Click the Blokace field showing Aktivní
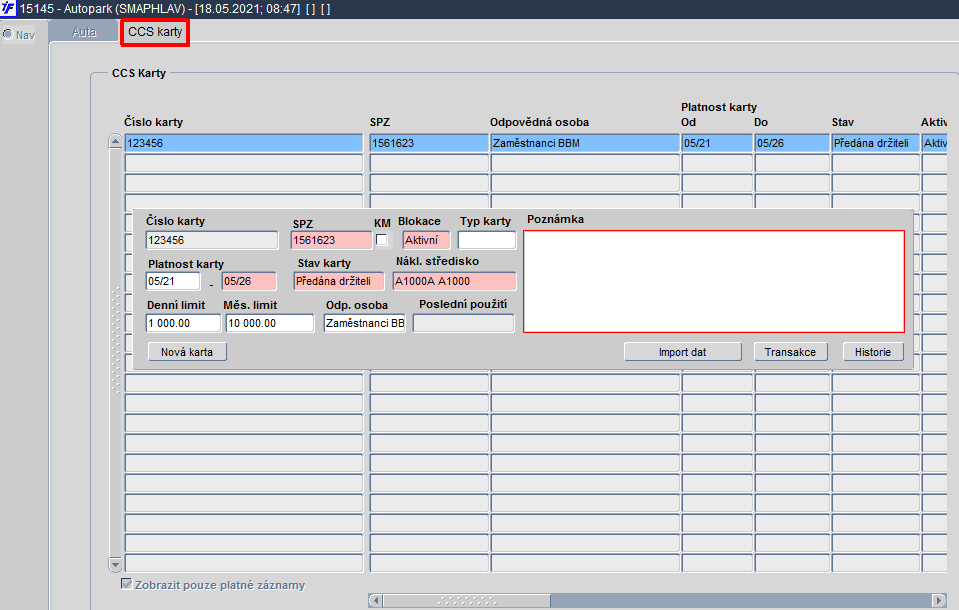Screen dimensions: 959x610 click(426, 240)
